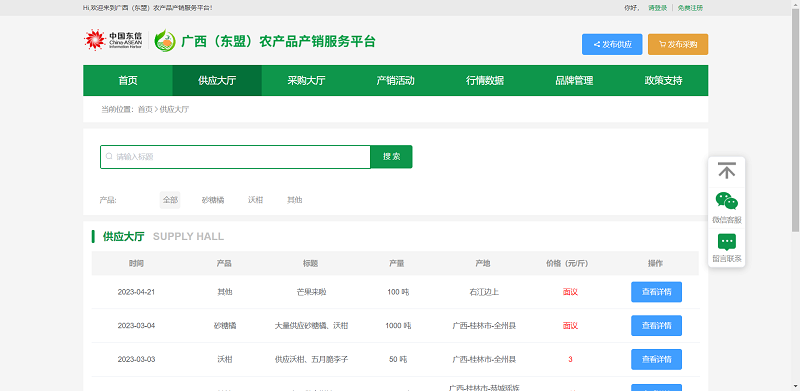Select the 供应大厅 nav tab
Image resolution: width=800 pixels, height=391 pixels.
coord(217,81)
